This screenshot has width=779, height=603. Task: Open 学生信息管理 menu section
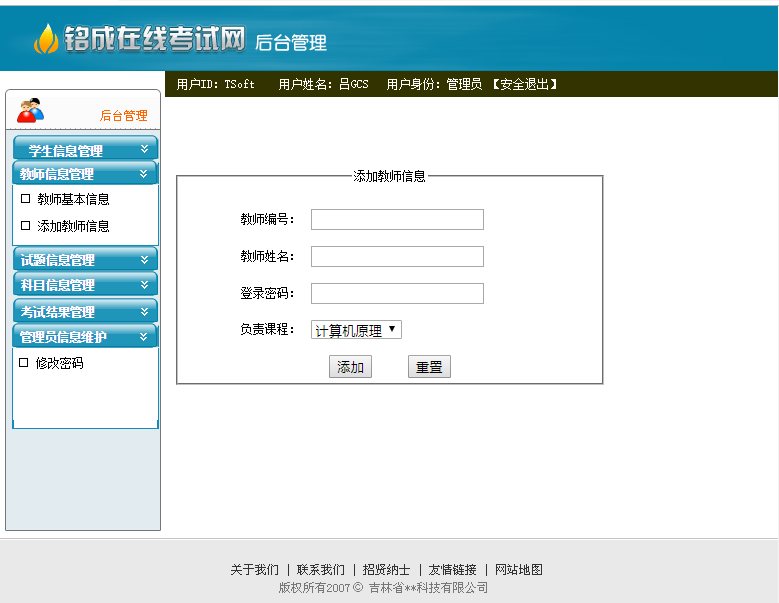pyautogui.click(x=85, y=148)
